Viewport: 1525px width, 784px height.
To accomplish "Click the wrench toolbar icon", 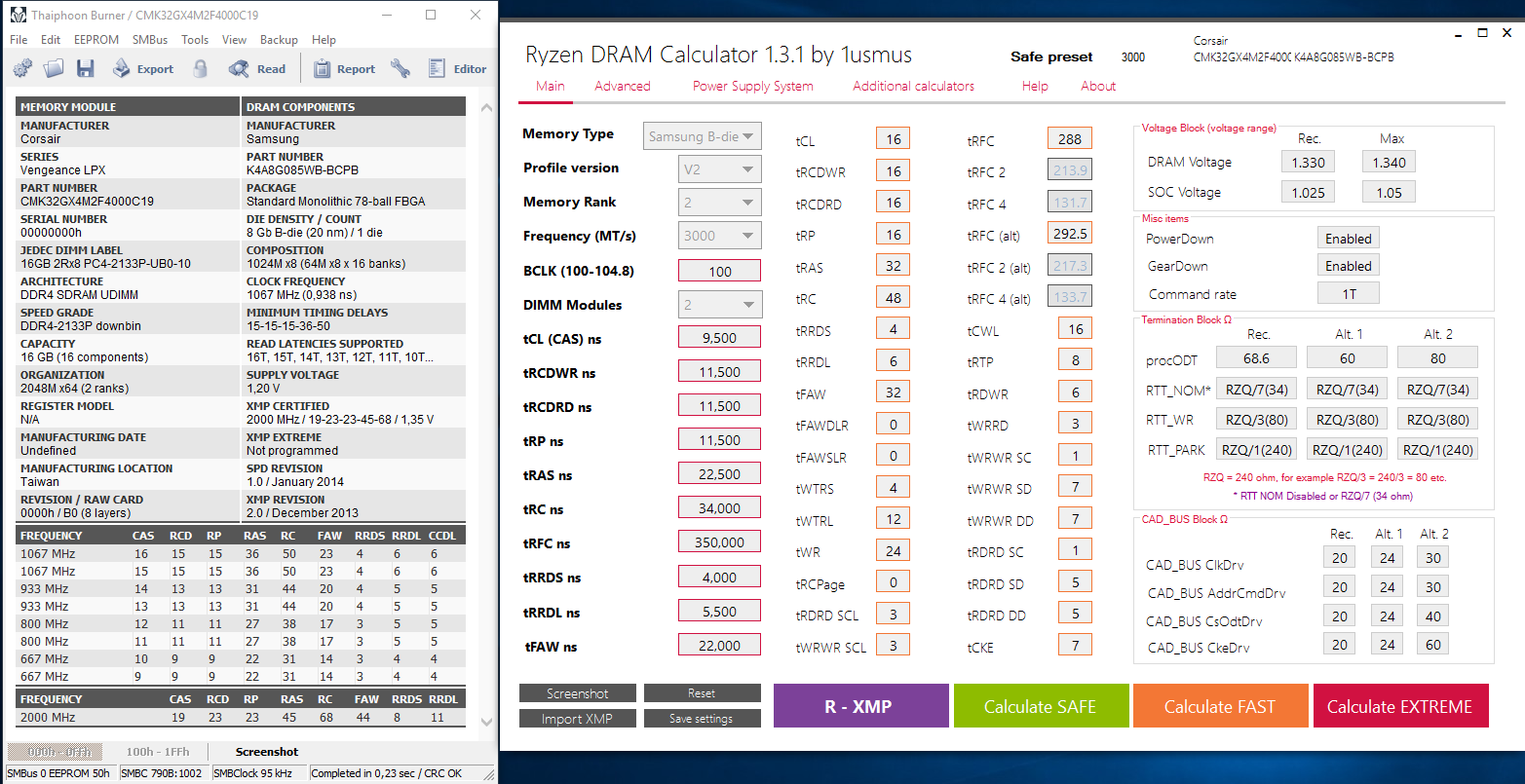I will [400, 69].
